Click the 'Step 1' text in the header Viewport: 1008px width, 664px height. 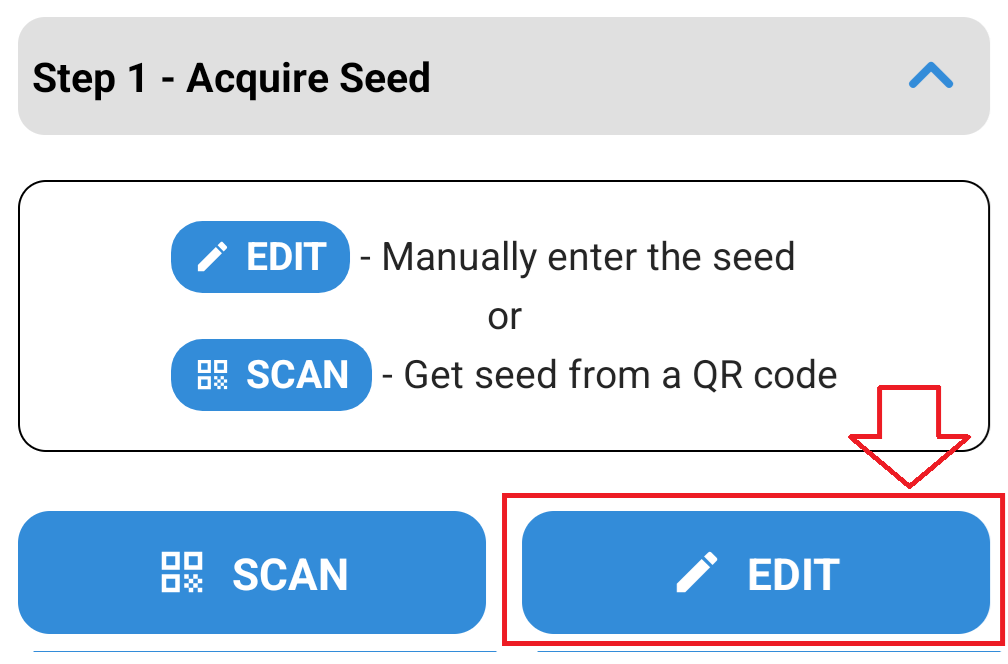pyautogui.click(x=90, y=78)
